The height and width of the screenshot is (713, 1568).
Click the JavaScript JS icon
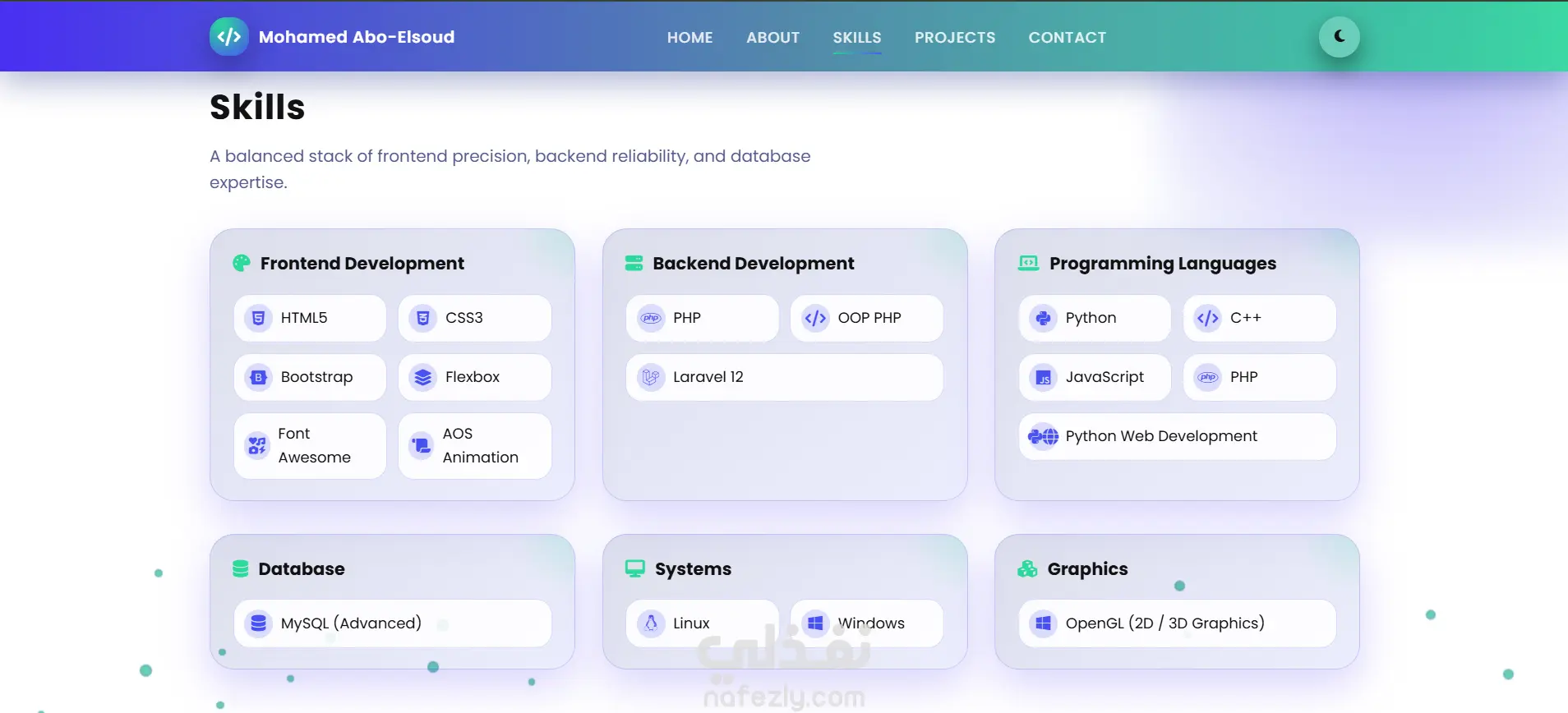(x=1043, y=377)
